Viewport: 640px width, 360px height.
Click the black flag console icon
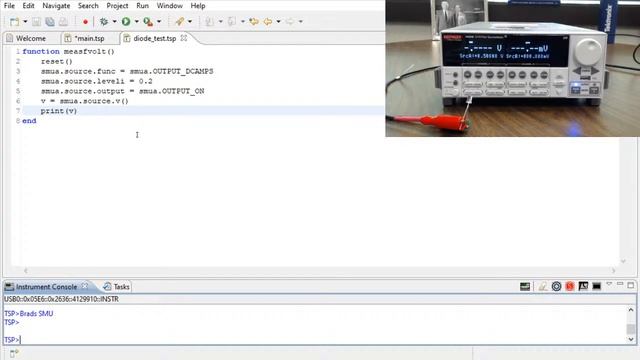click(x=583, y=287)
